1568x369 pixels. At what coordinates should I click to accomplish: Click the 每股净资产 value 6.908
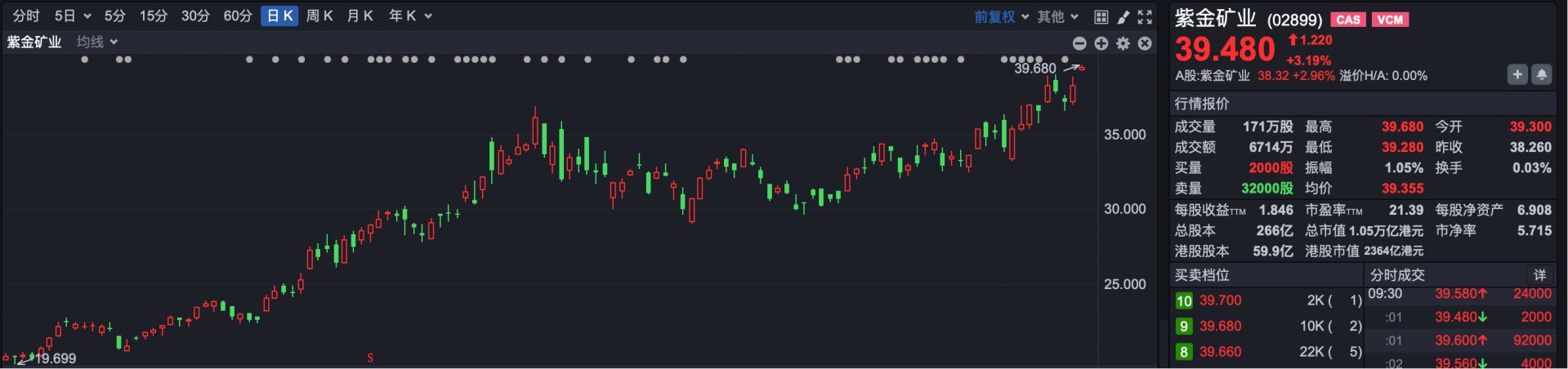coord(1534,210)
